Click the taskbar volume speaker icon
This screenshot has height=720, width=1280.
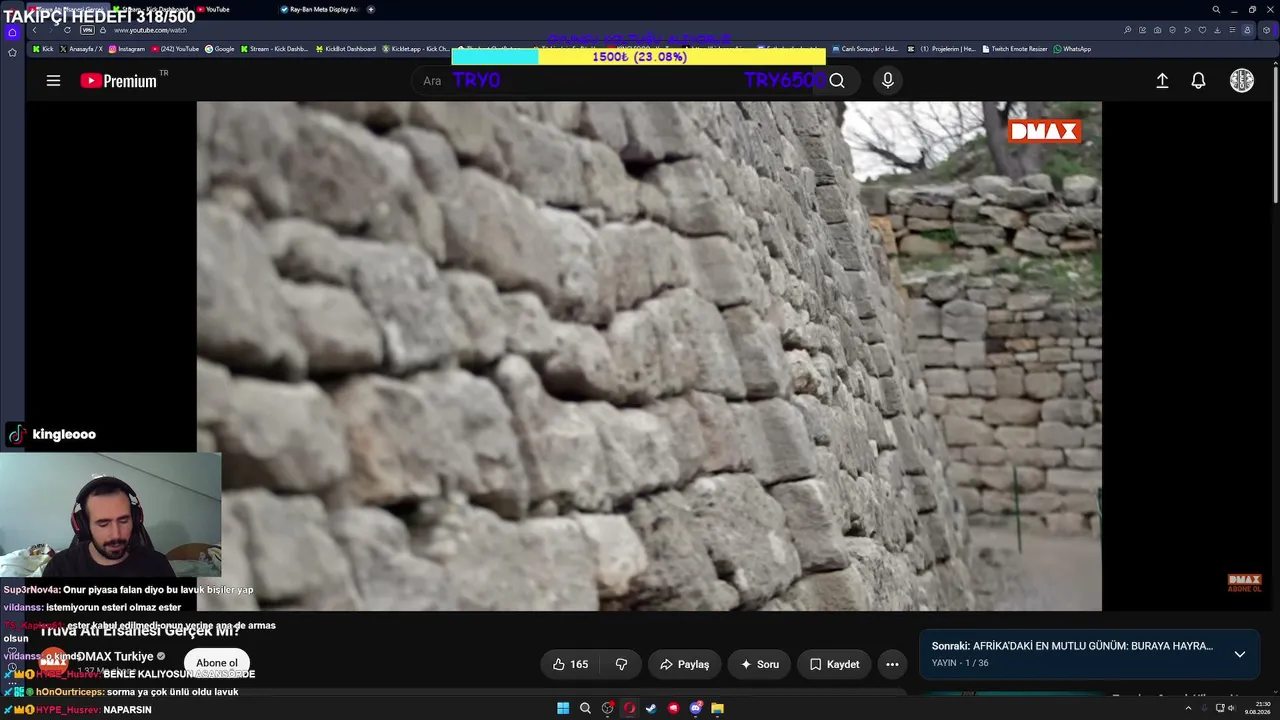coord(1231,708)
